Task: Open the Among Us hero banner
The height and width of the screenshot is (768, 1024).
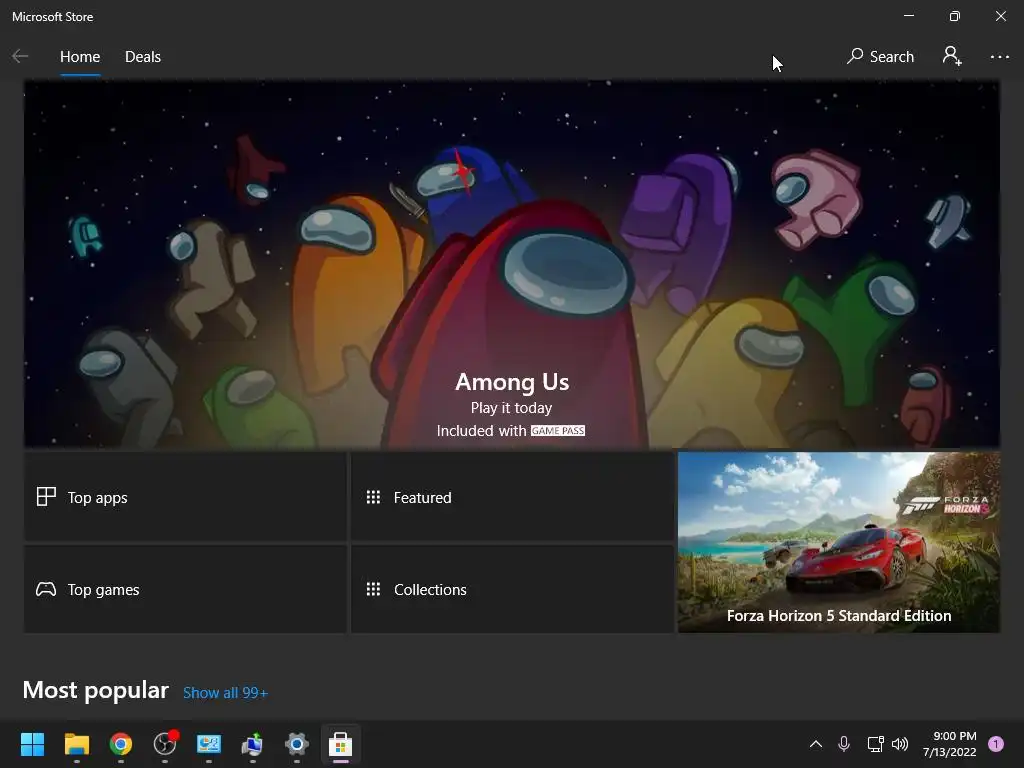Action: tap(512, 264)
